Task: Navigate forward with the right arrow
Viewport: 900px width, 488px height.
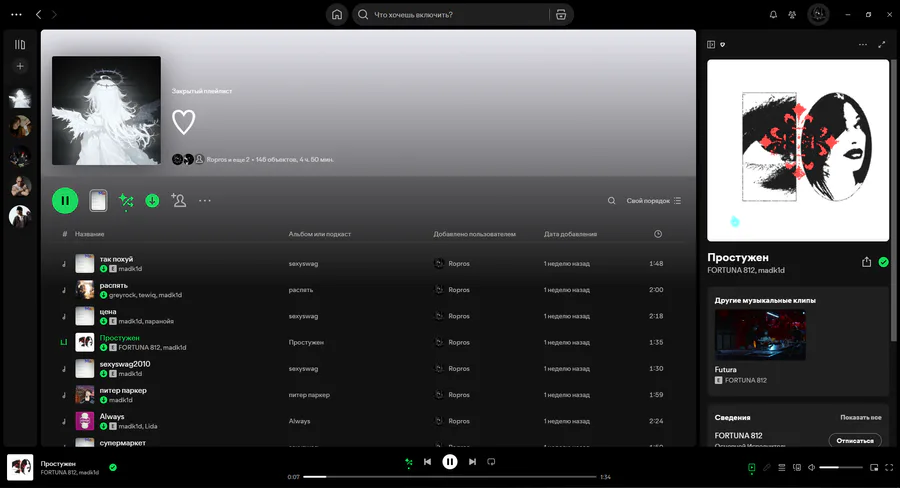Action: pos(54,14)
